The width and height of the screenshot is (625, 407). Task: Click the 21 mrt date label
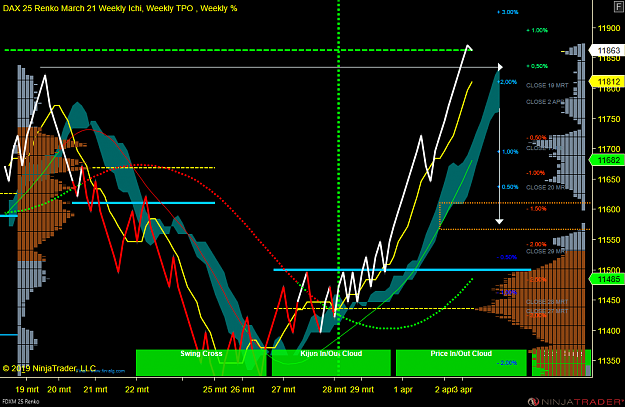[x=95, y=389]
